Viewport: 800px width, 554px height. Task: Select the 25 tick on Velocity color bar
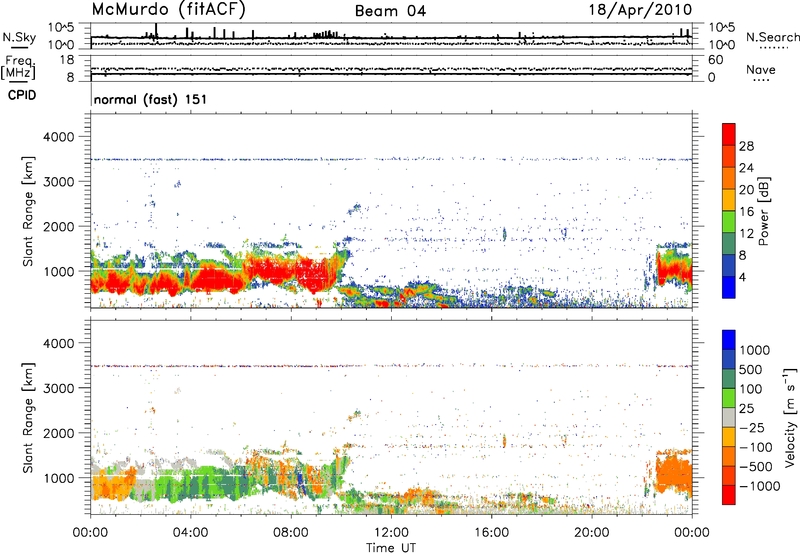click(747, 408)
